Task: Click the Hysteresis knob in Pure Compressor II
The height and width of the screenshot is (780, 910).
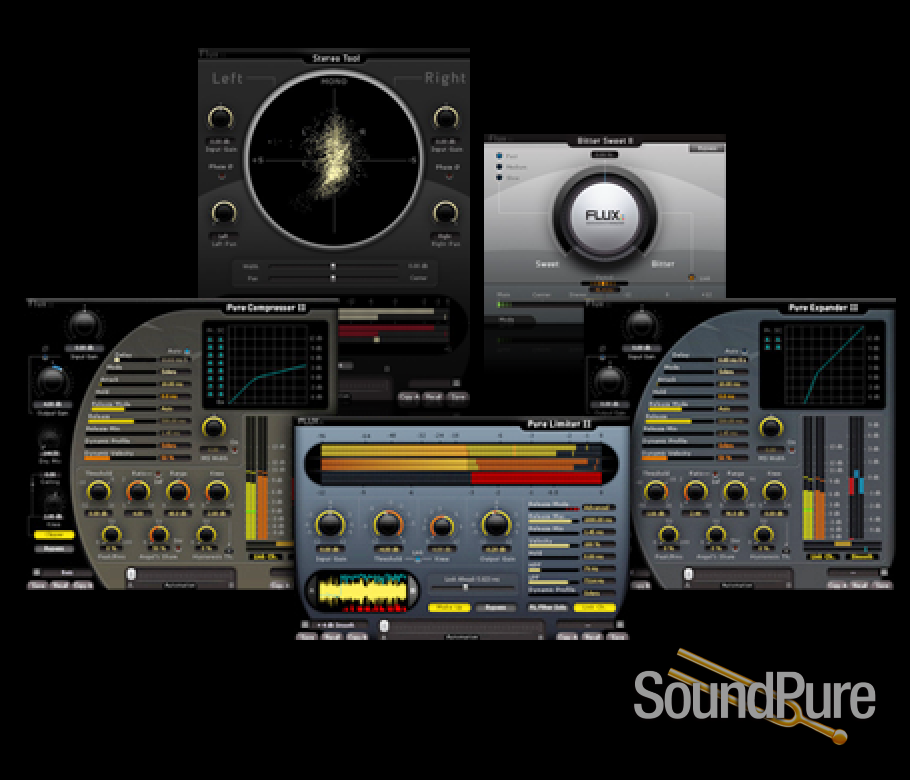Action: click(205, 535)
